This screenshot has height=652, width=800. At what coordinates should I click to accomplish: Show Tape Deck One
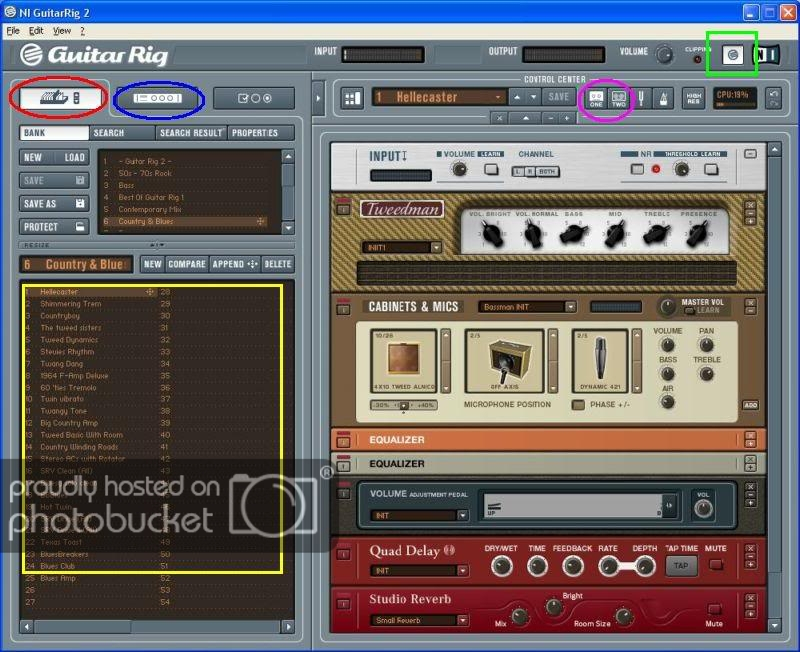pos(596,98)
